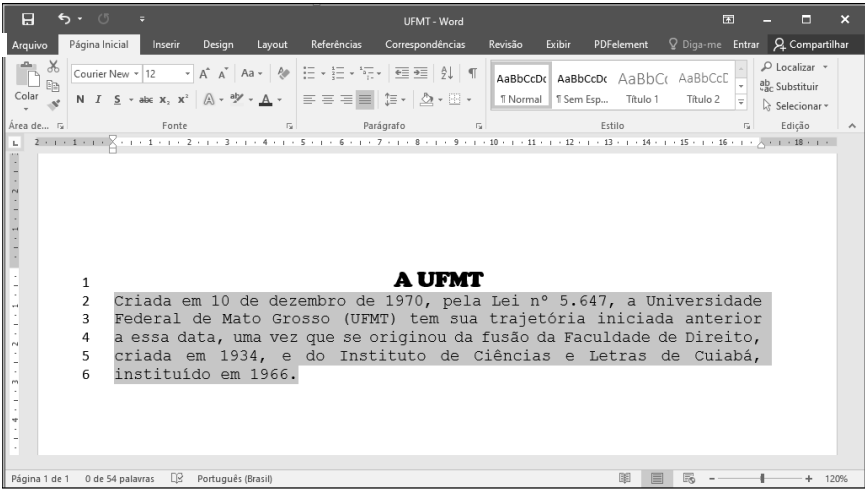Cut selection with the scissors icon
Image resolution: width=867 pixels, height=491 pixels.
(53, 67)
